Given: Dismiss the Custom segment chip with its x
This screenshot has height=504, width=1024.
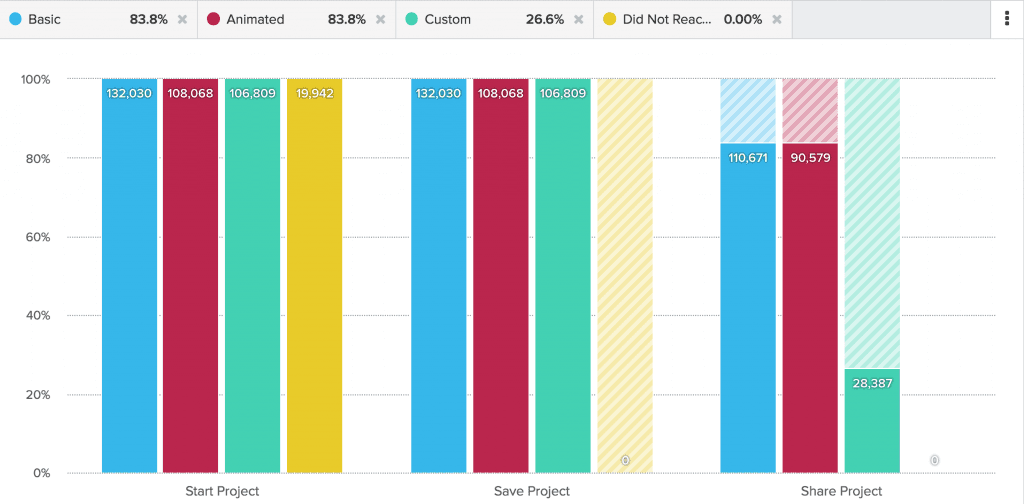Looking at the screenshot, I should (x=579, y=20).
